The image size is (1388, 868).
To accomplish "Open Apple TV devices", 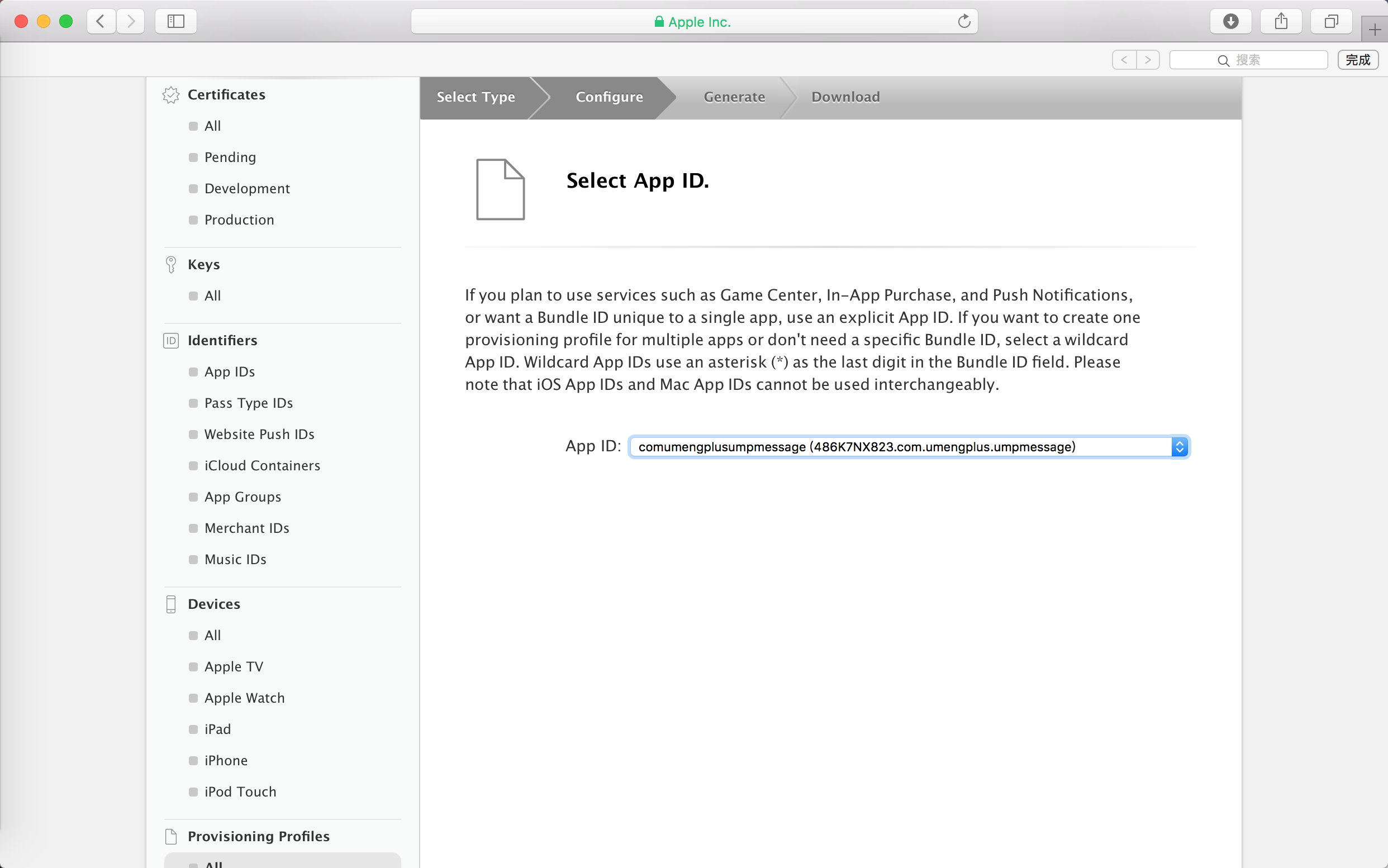I will pos(234,667).
